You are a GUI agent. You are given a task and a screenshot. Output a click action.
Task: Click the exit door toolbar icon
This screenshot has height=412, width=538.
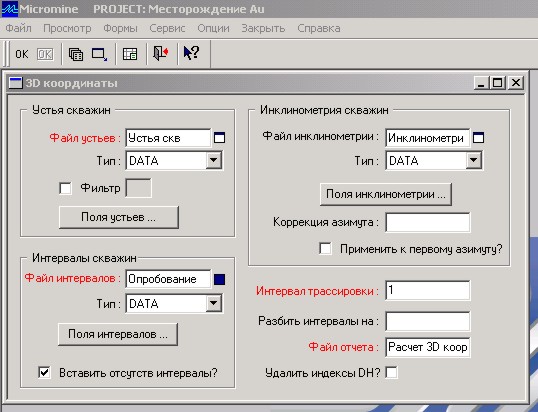161,54
